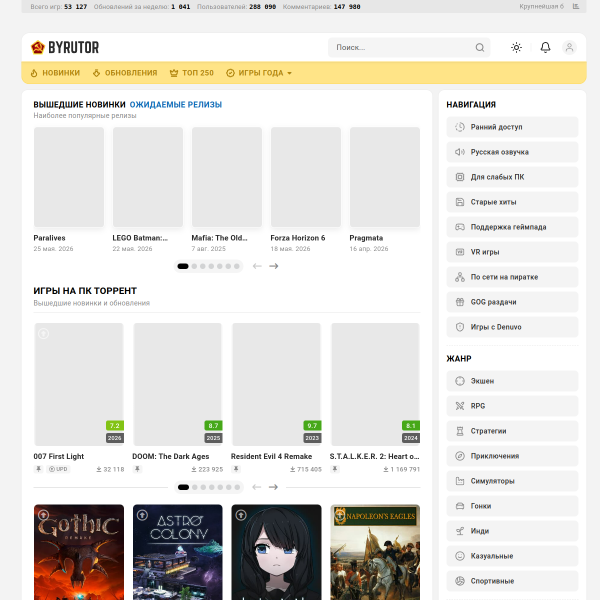
Task: Click the Симуляторы genre icon
Action: (460, 481)
